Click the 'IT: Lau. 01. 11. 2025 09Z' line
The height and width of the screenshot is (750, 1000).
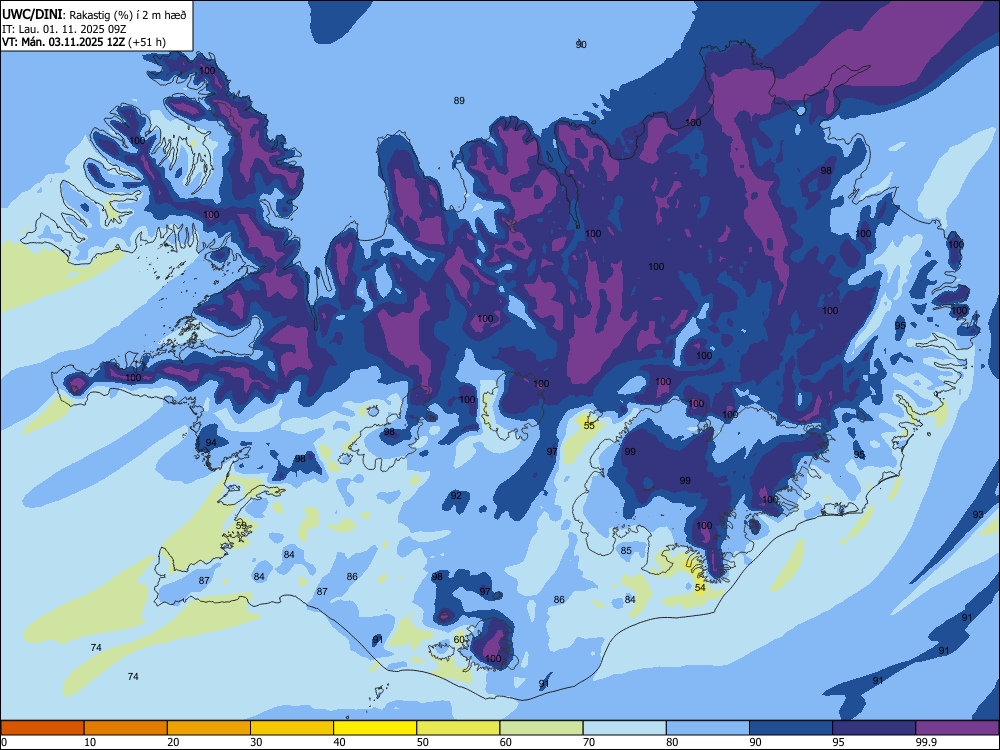click(64, 29)
